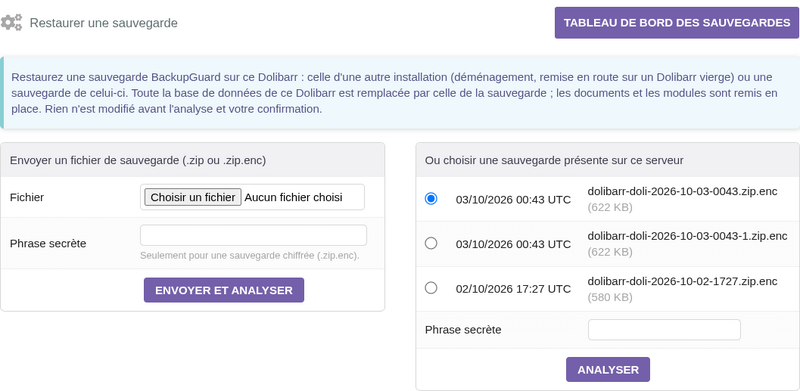
Task: Click the Choisir un fichier button
Action: [x=193, y=197]
